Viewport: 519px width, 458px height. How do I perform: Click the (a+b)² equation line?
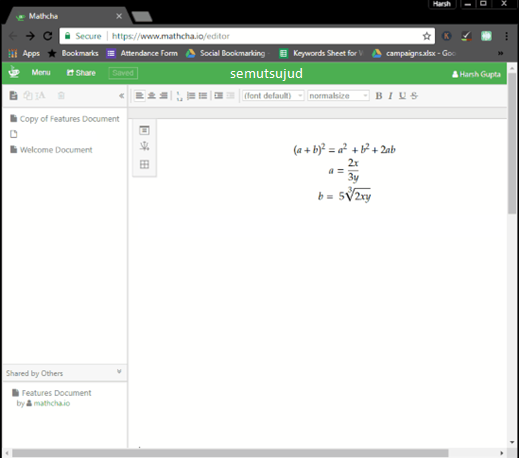tap(344, 149)
